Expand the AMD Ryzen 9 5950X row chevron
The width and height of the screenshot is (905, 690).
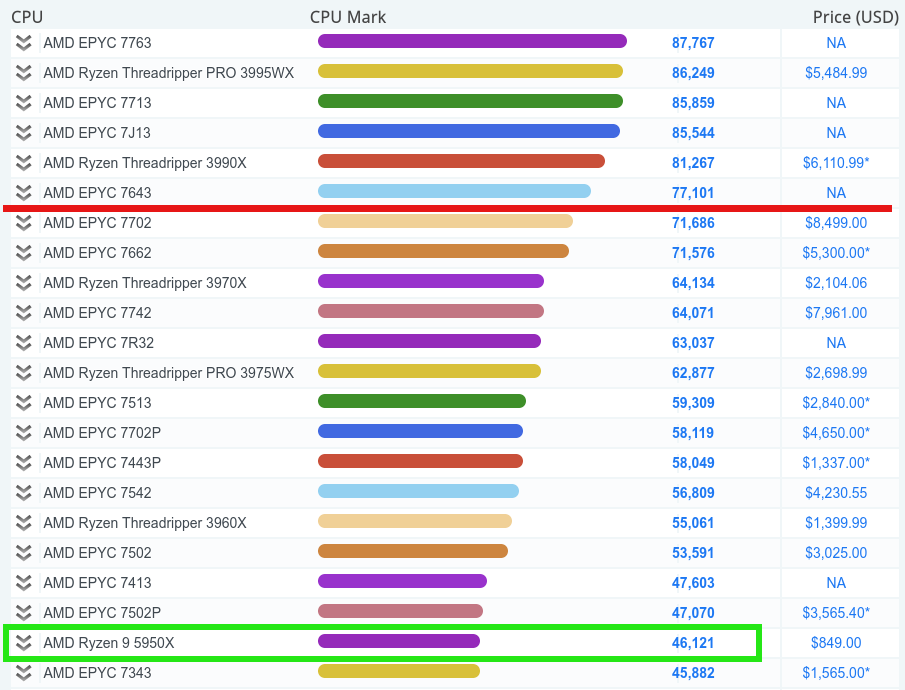[24, 643]
